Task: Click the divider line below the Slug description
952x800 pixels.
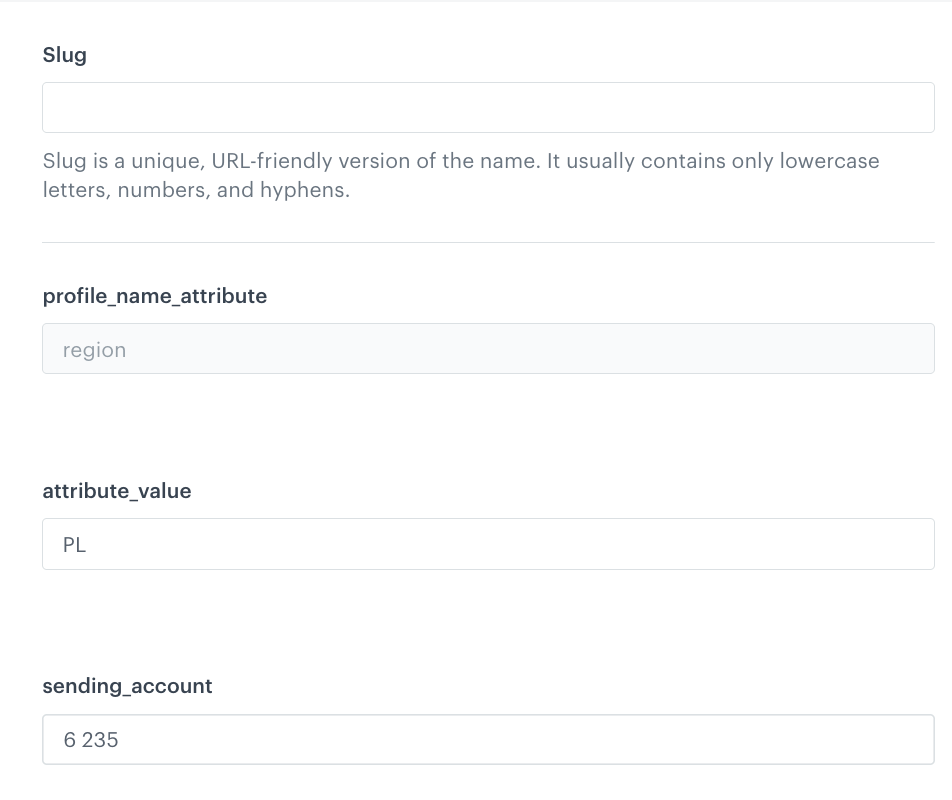Action: click(488, 242)
